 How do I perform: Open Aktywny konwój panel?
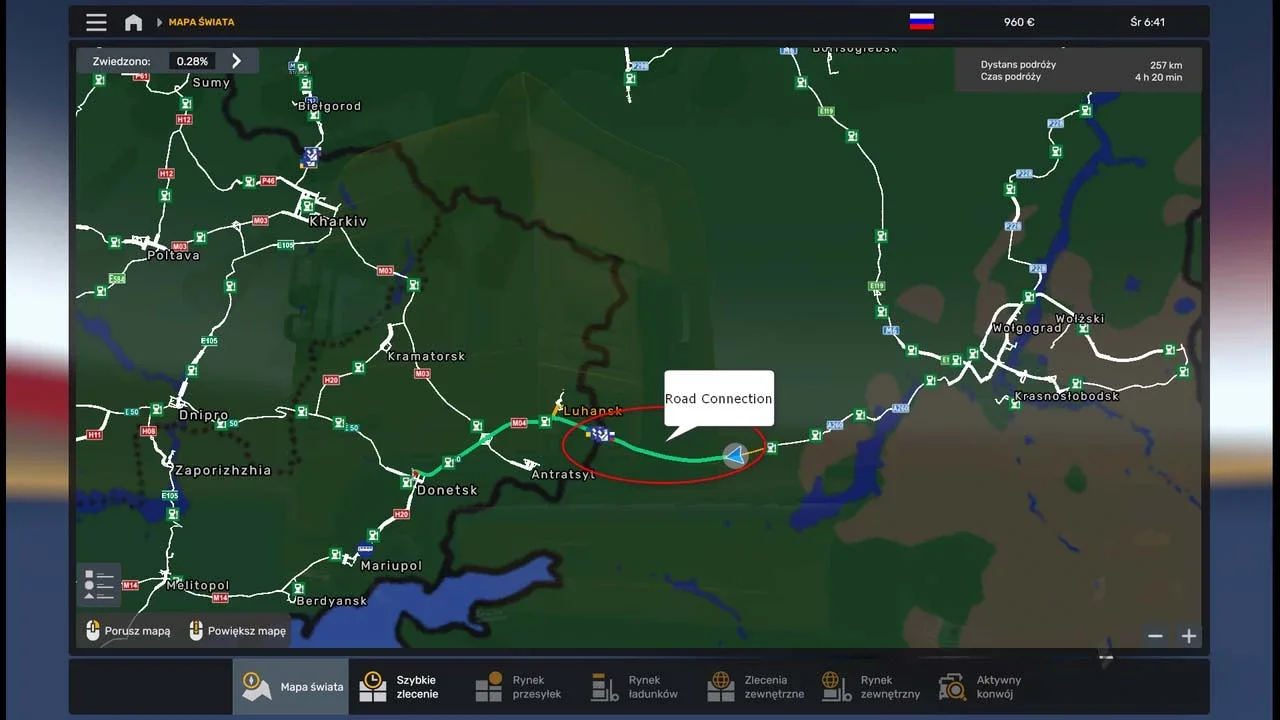click(952, 686)
